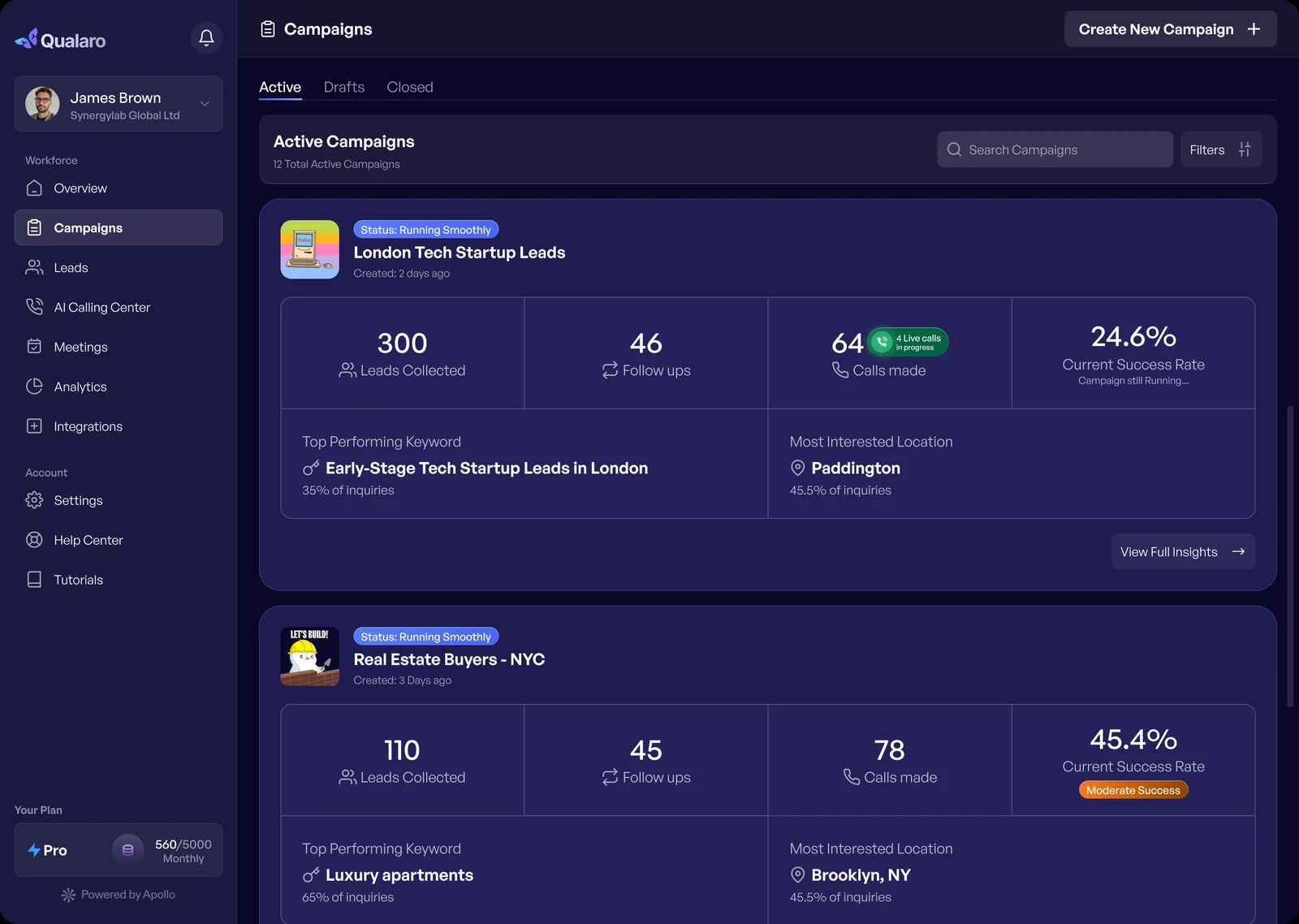Open Overview from the sidebar
Image resolution: width=1299 pixels, height=924 pixels.
119,188
